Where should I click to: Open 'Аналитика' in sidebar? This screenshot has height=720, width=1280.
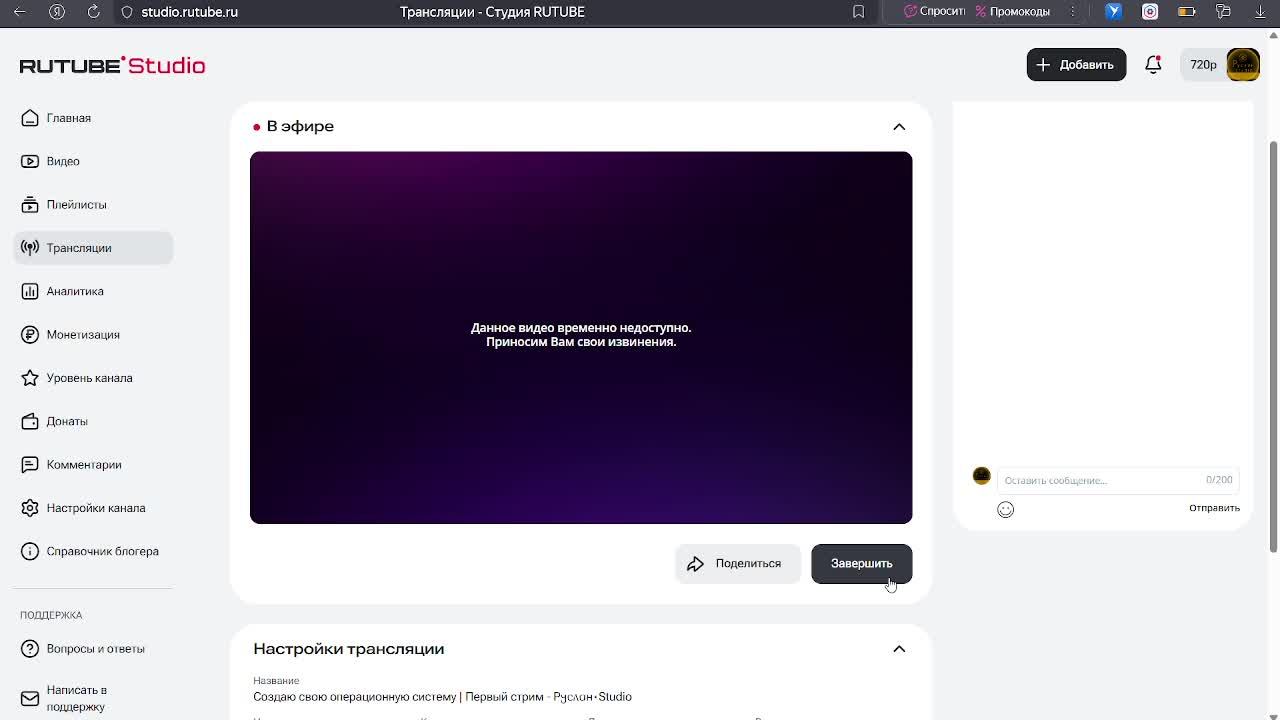(93, 291)
